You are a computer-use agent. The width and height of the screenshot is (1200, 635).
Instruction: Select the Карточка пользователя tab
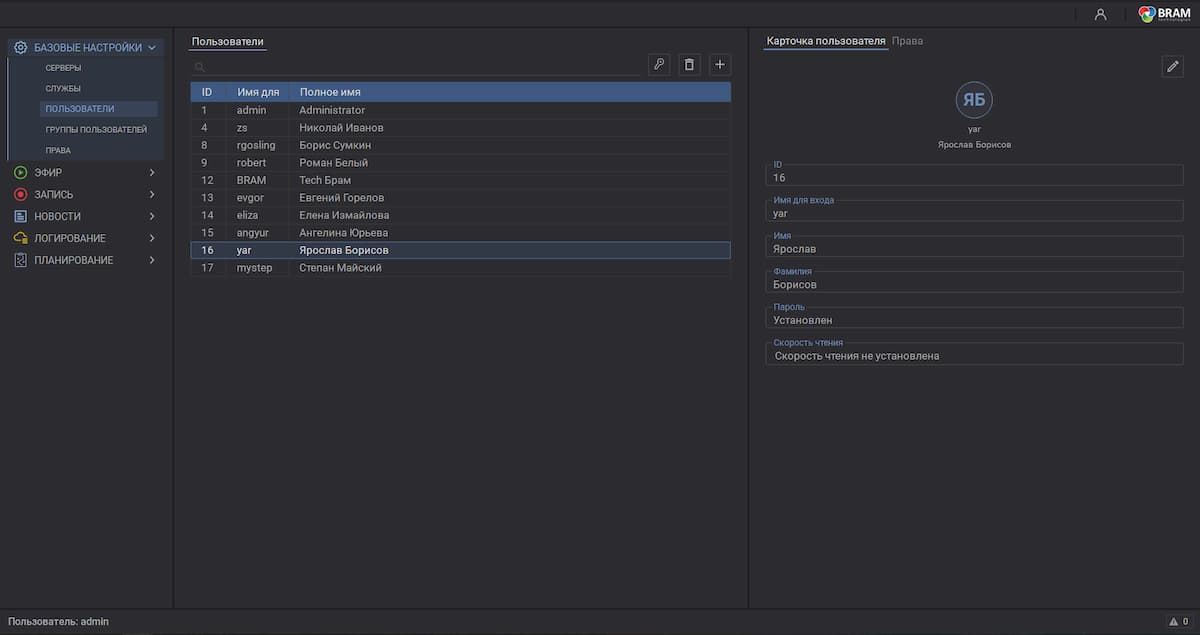coord(825,41)
